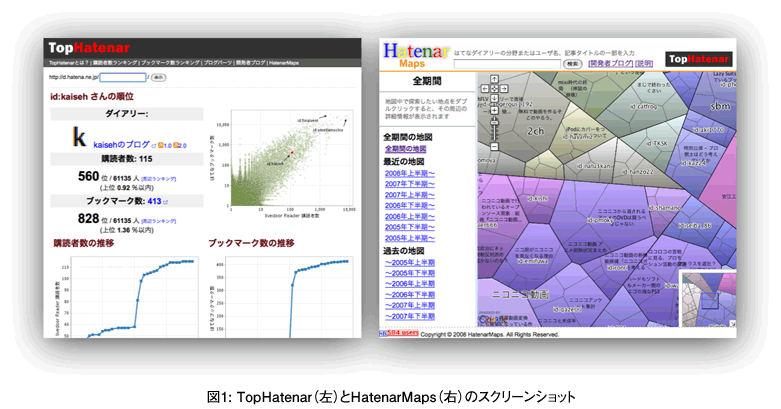This screenshot has height=409, width=781.
Task: Click the id:Kishi label on the map
Action: point(537,198)
